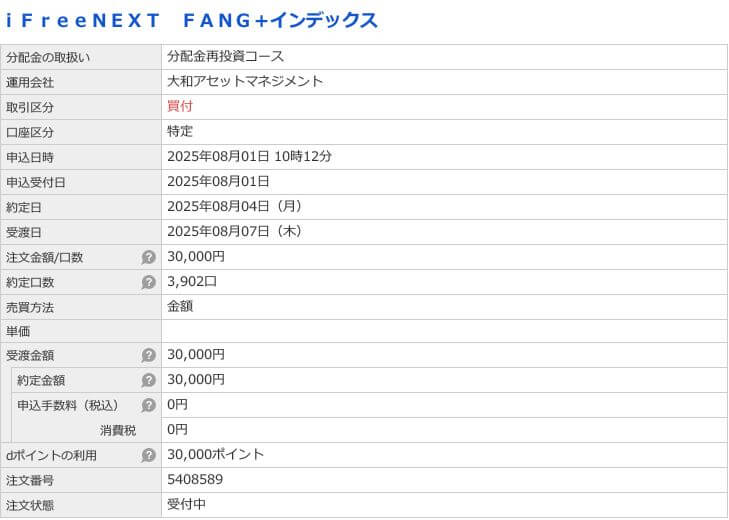Open help icon beside 申込手数料（税込）

click(x=149, y=405)
